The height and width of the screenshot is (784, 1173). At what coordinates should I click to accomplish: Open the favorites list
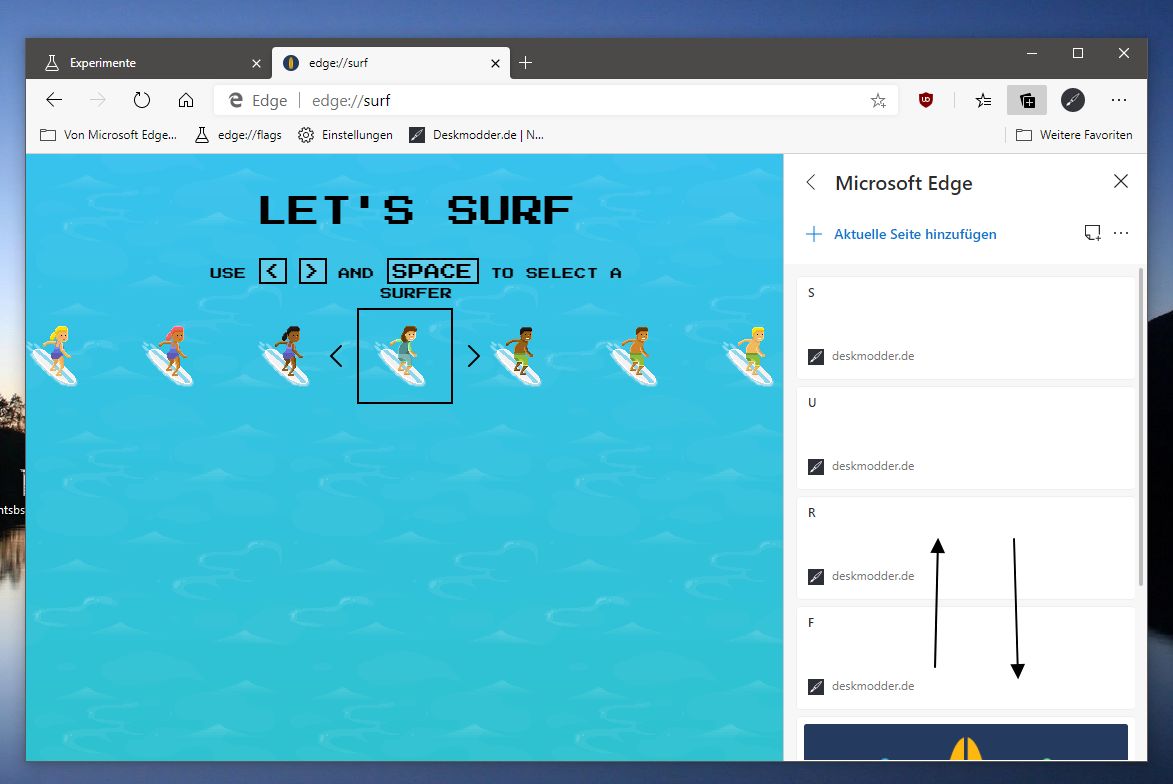click(983, 100)
